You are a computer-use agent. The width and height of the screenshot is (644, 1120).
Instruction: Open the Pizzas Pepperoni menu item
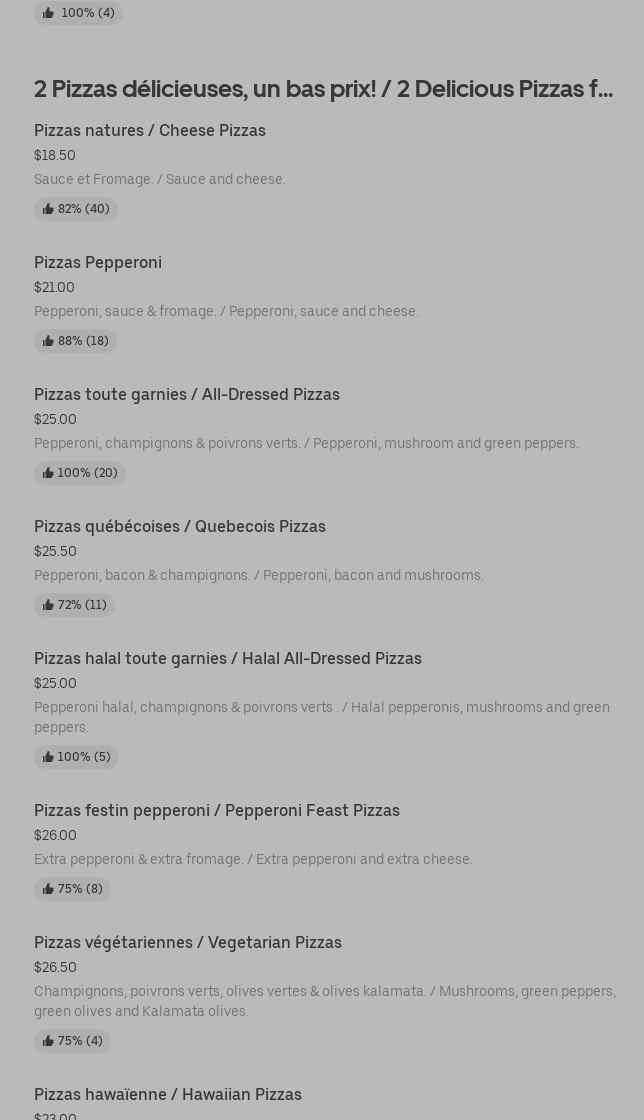[x=98, y=262]
